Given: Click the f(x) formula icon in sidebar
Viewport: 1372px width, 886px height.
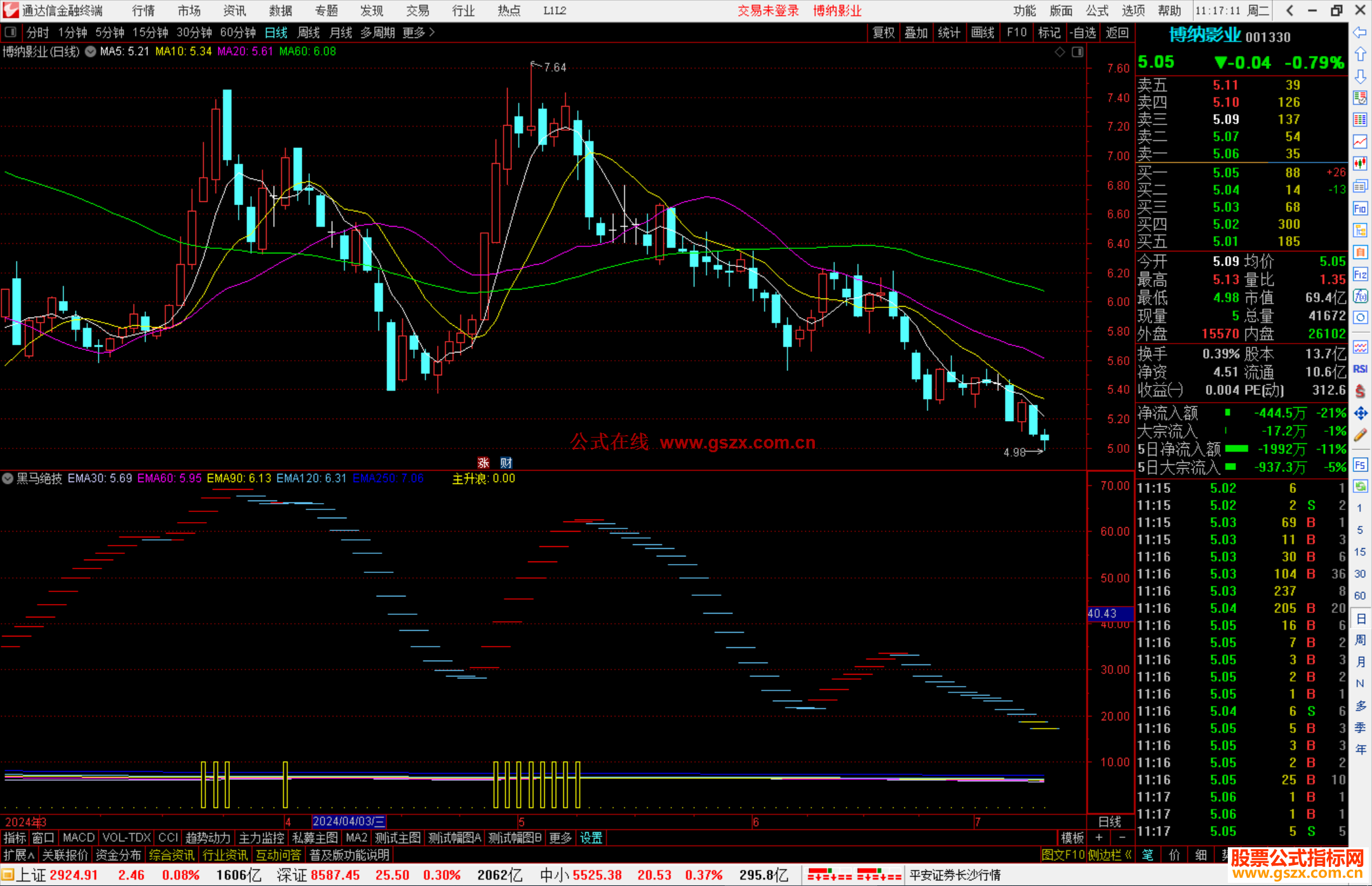Looking at the screenshot, I should tap(1360, 297).
